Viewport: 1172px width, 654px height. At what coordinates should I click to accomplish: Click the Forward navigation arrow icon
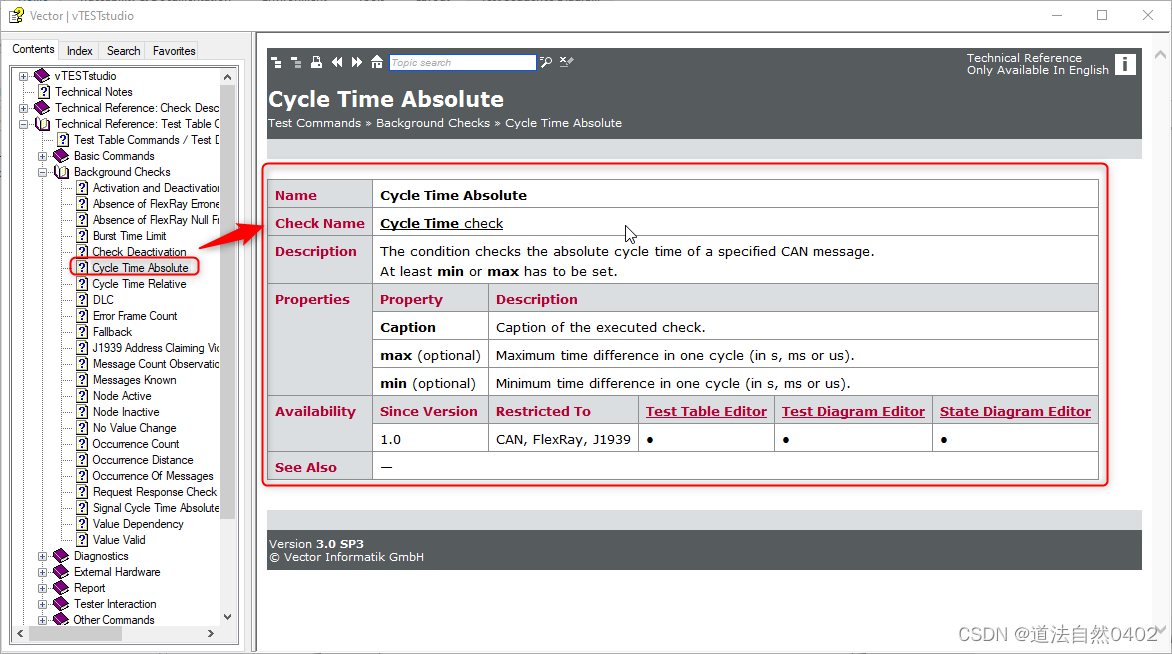click(x=356, y=61)
